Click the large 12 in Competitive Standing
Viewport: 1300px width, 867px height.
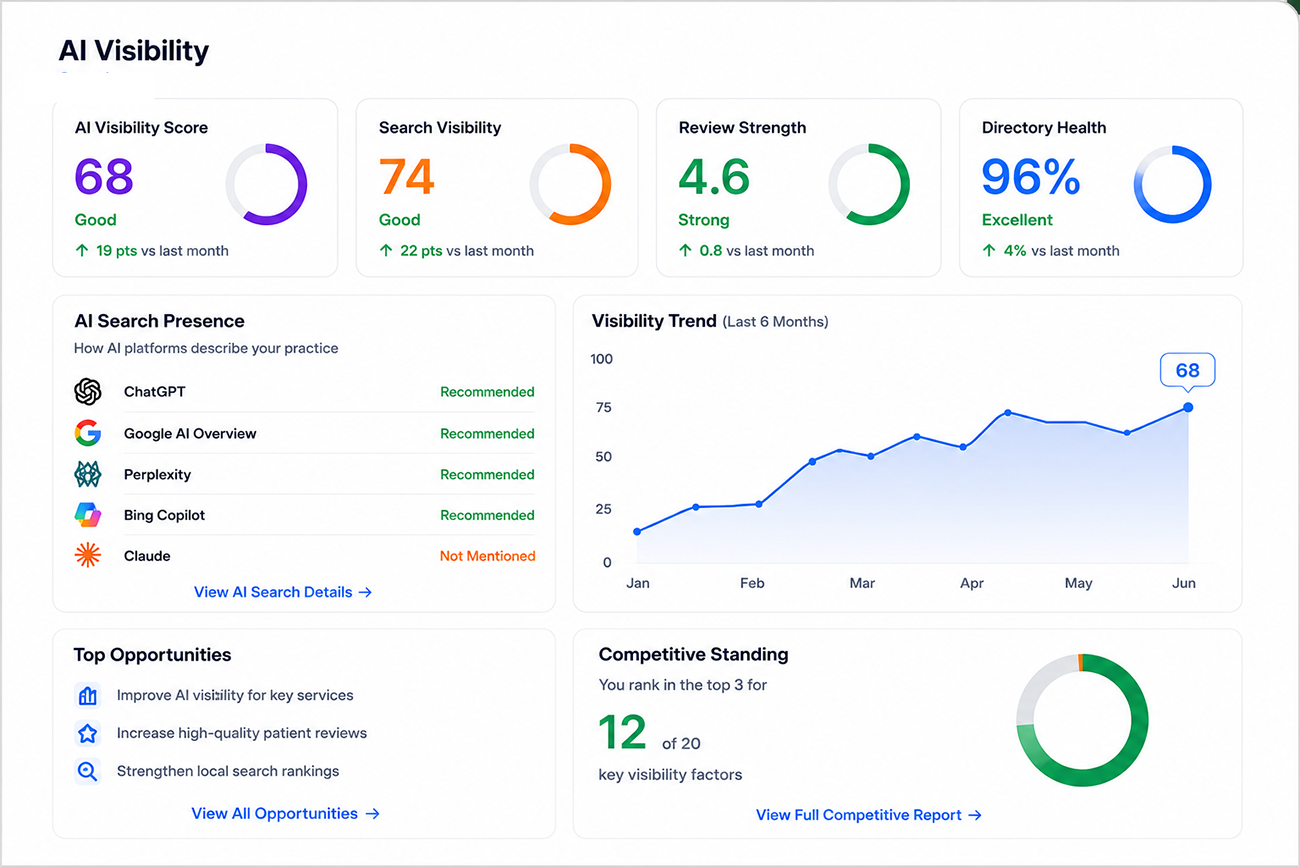623,733
